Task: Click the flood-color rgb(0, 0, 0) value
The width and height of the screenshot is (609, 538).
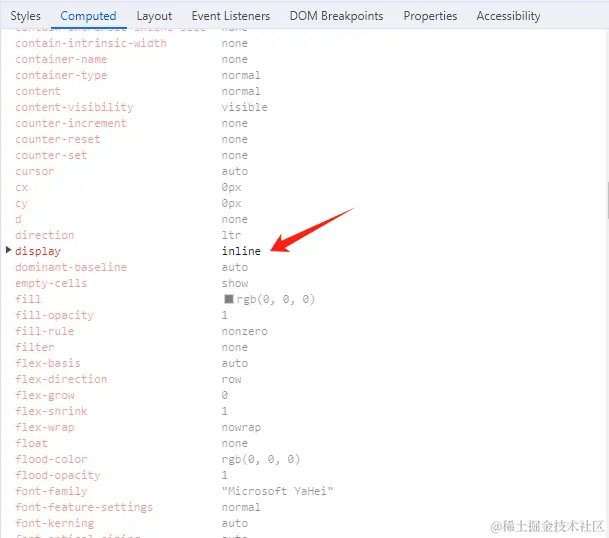Action: [x=261, y=459]
